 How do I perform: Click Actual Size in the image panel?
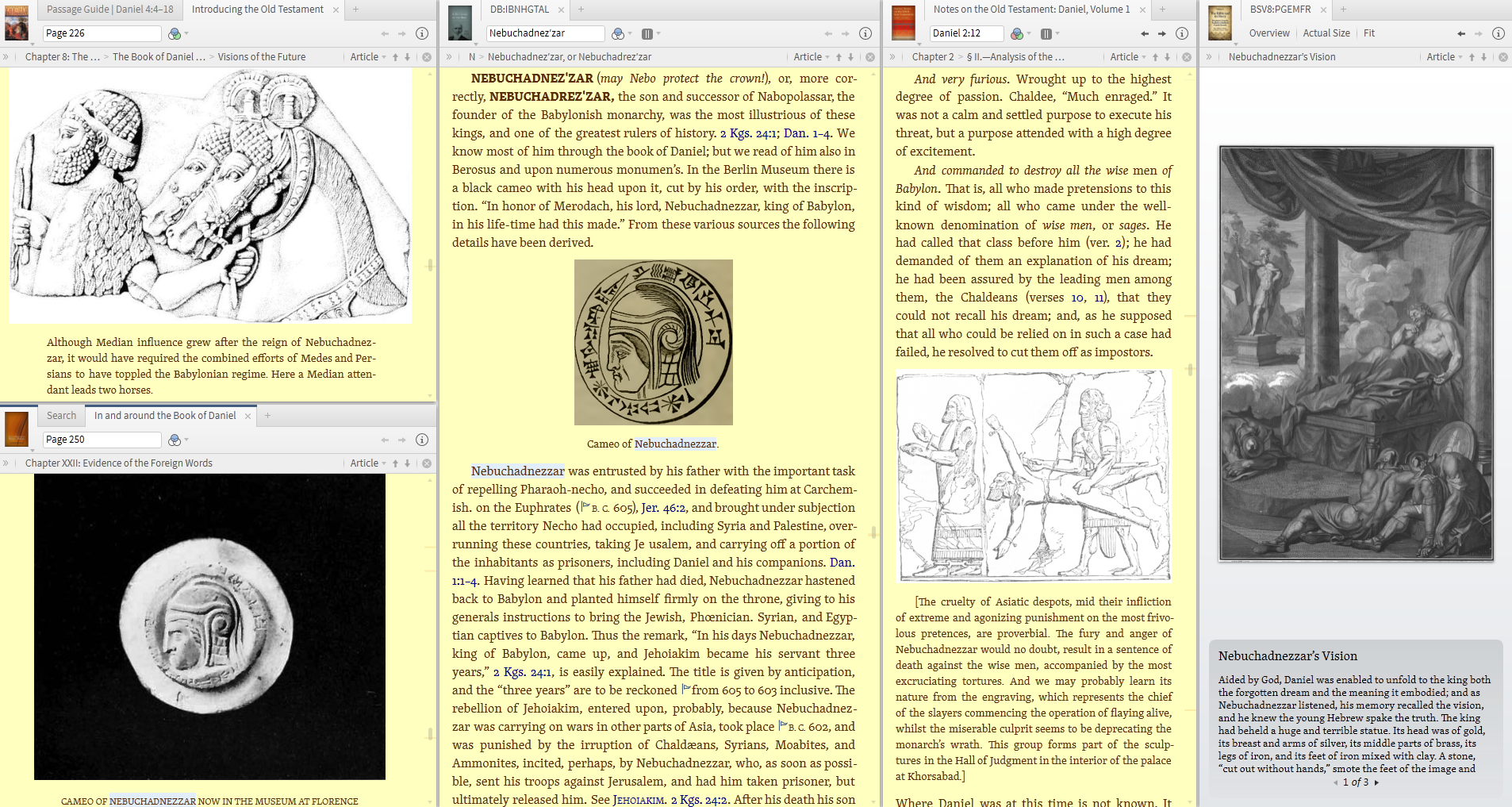(1326, 33)
